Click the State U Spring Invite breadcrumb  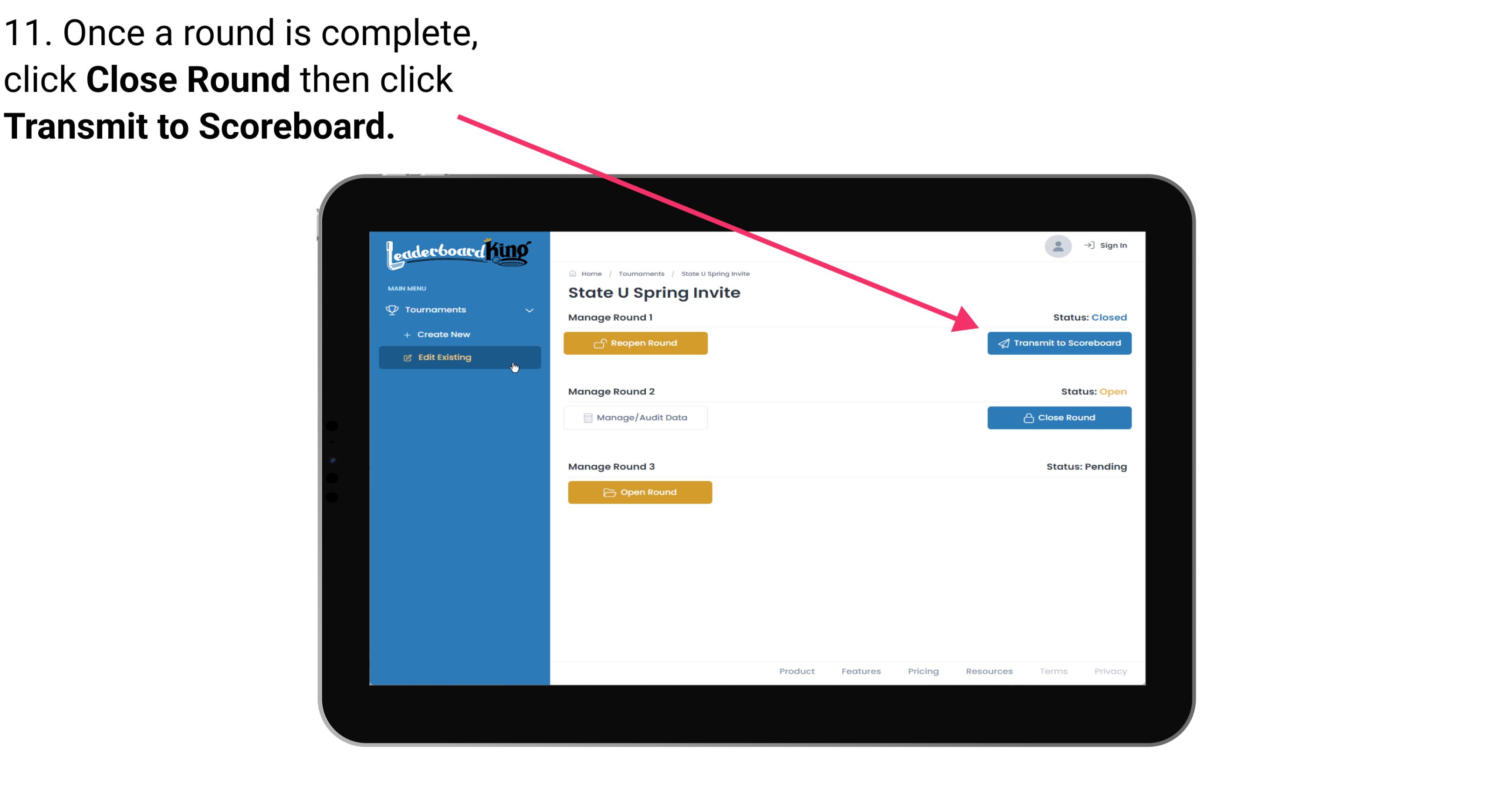coord(716,273)
